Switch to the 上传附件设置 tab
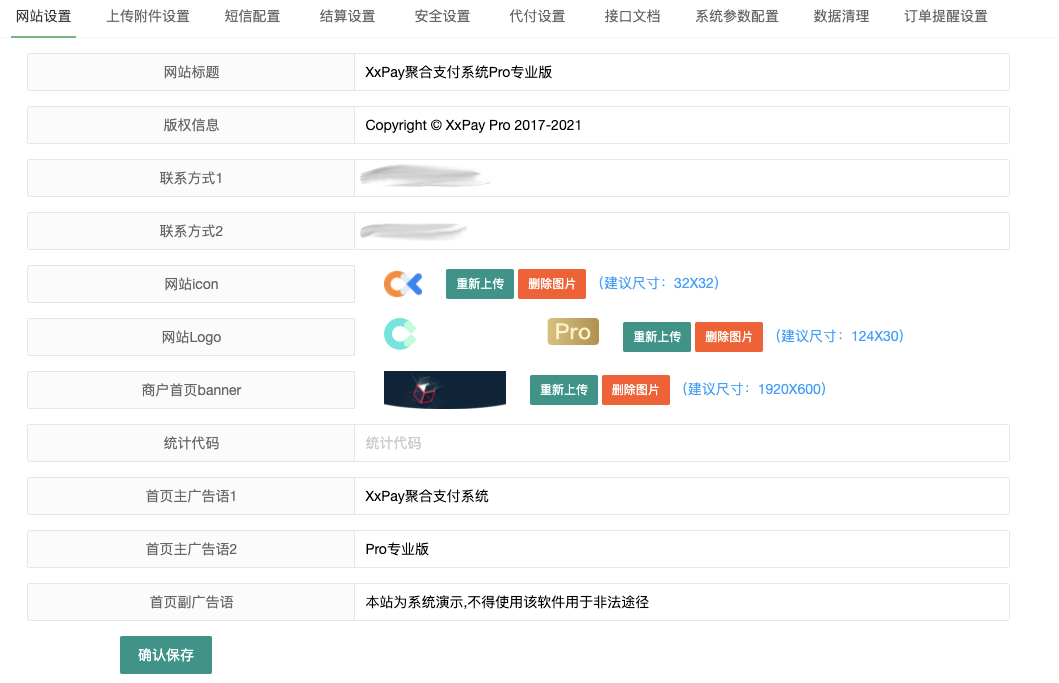 point(147,16)
